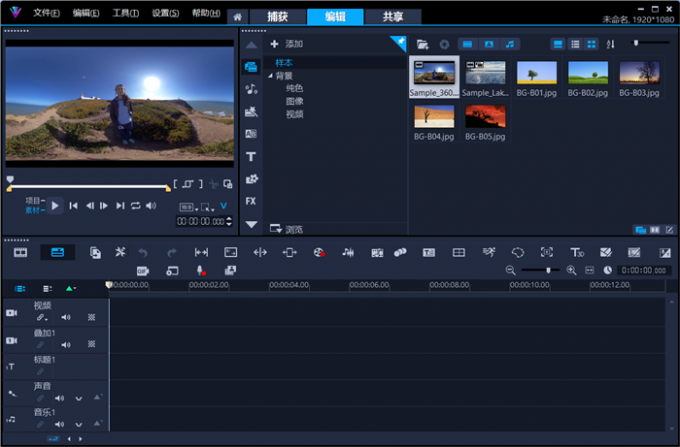Open the 16:9 aspect ratio dropdown
The image size is (680, 447).
coord(187,207)
